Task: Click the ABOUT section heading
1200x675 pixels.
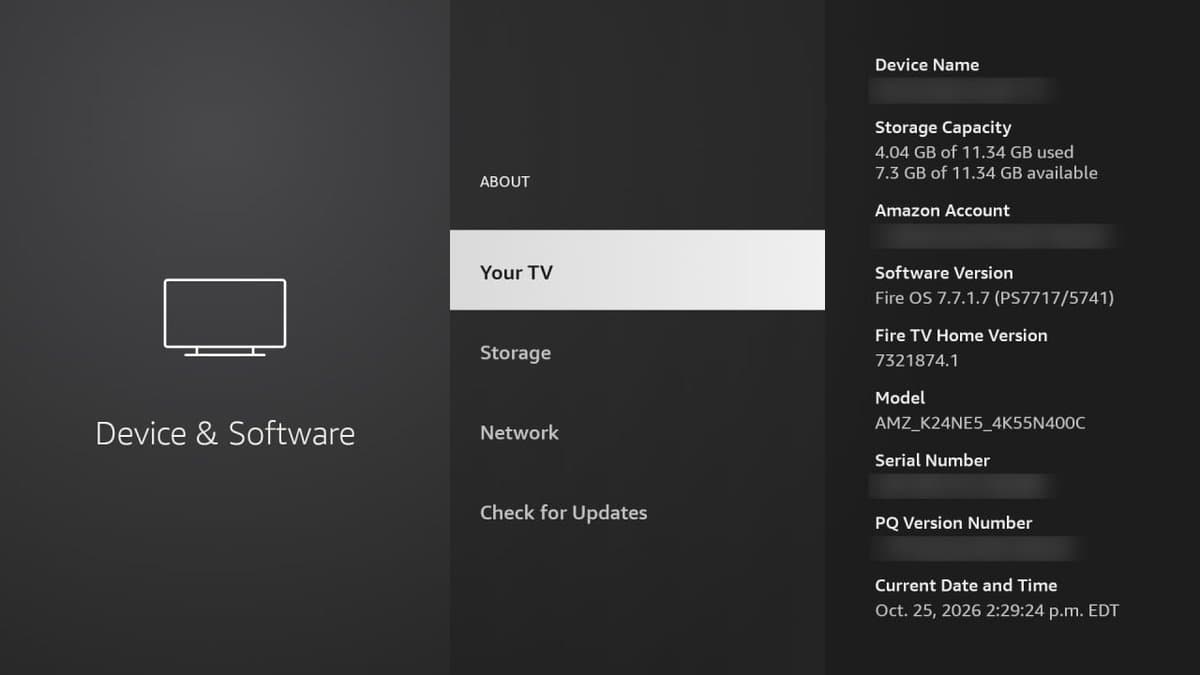Action: [x=505, y=182]
